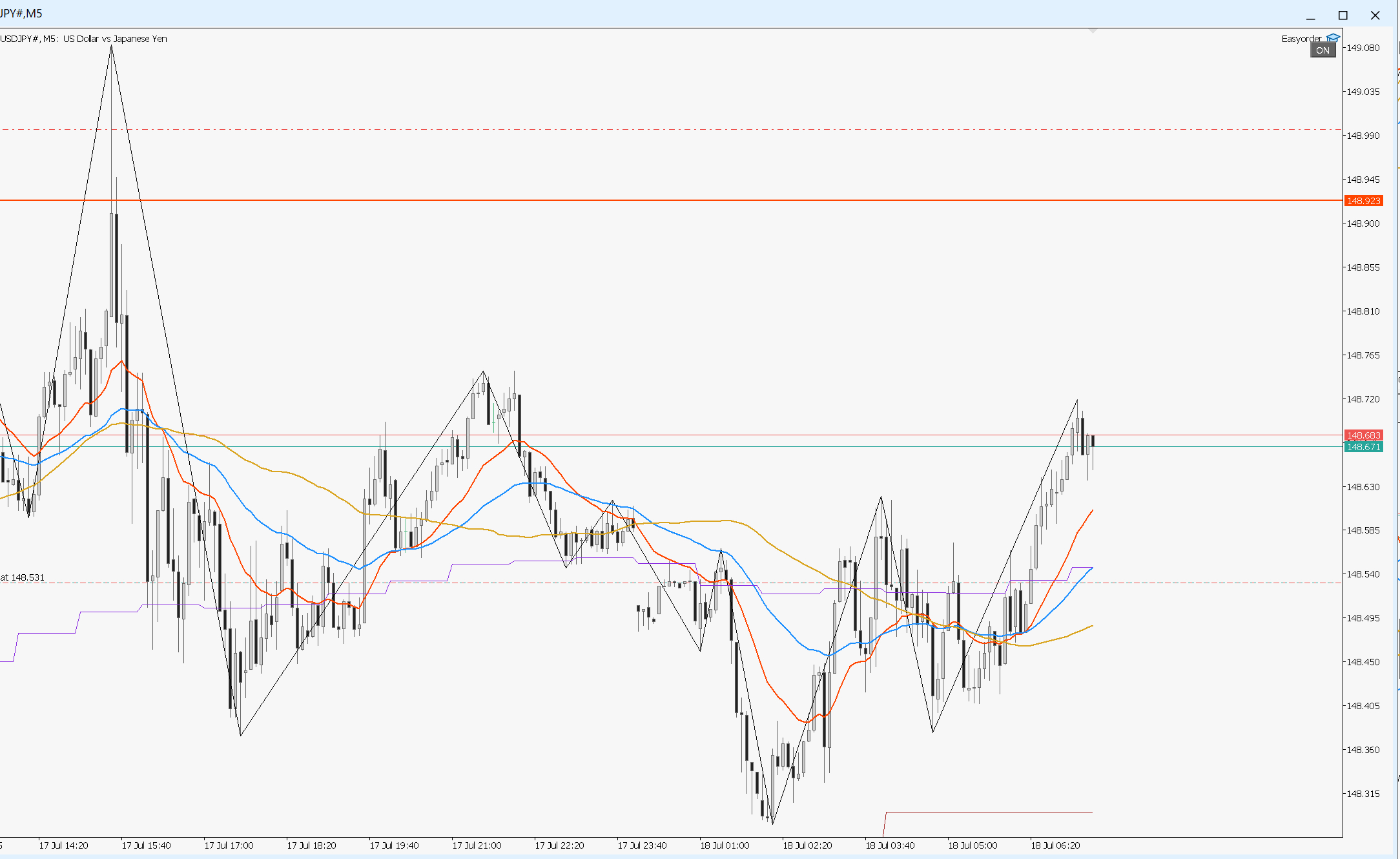Click the 148.540 price scale label
This screenshot has height=859, width=1400.
1363,574
